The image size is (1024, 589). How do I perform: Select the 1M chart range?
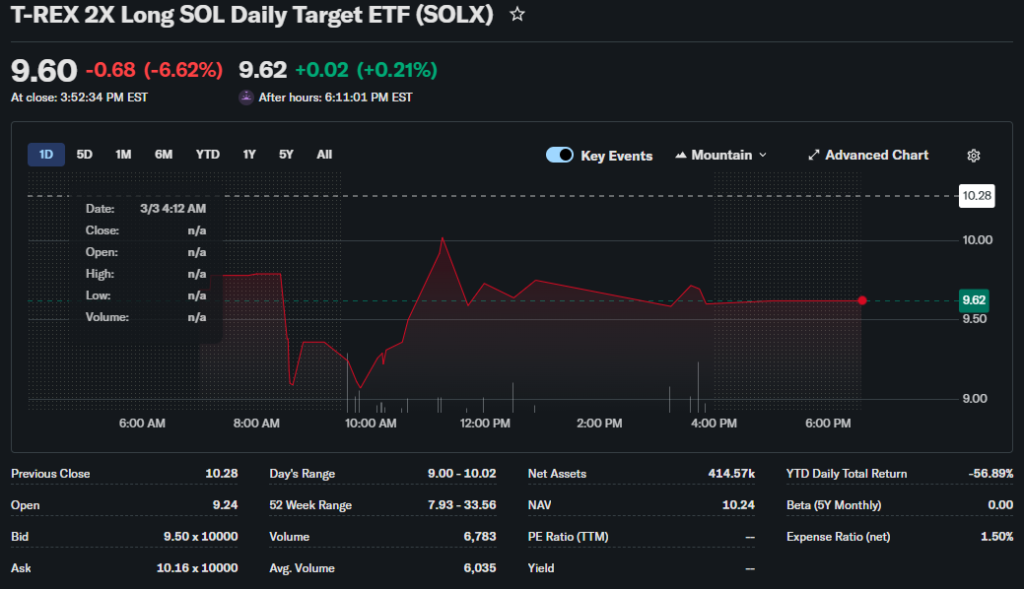(123, 154)
